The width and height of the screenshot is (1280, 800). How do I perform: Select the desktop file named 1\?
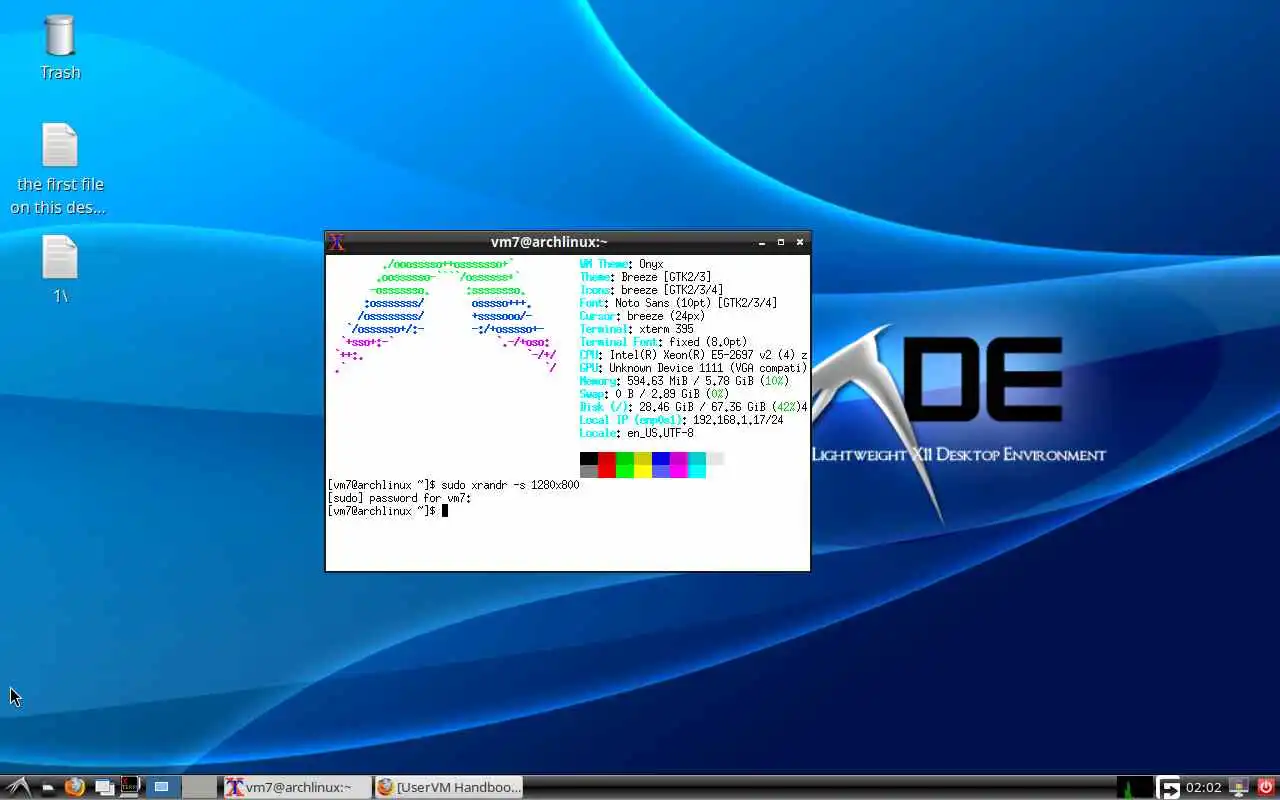point(60,269)
